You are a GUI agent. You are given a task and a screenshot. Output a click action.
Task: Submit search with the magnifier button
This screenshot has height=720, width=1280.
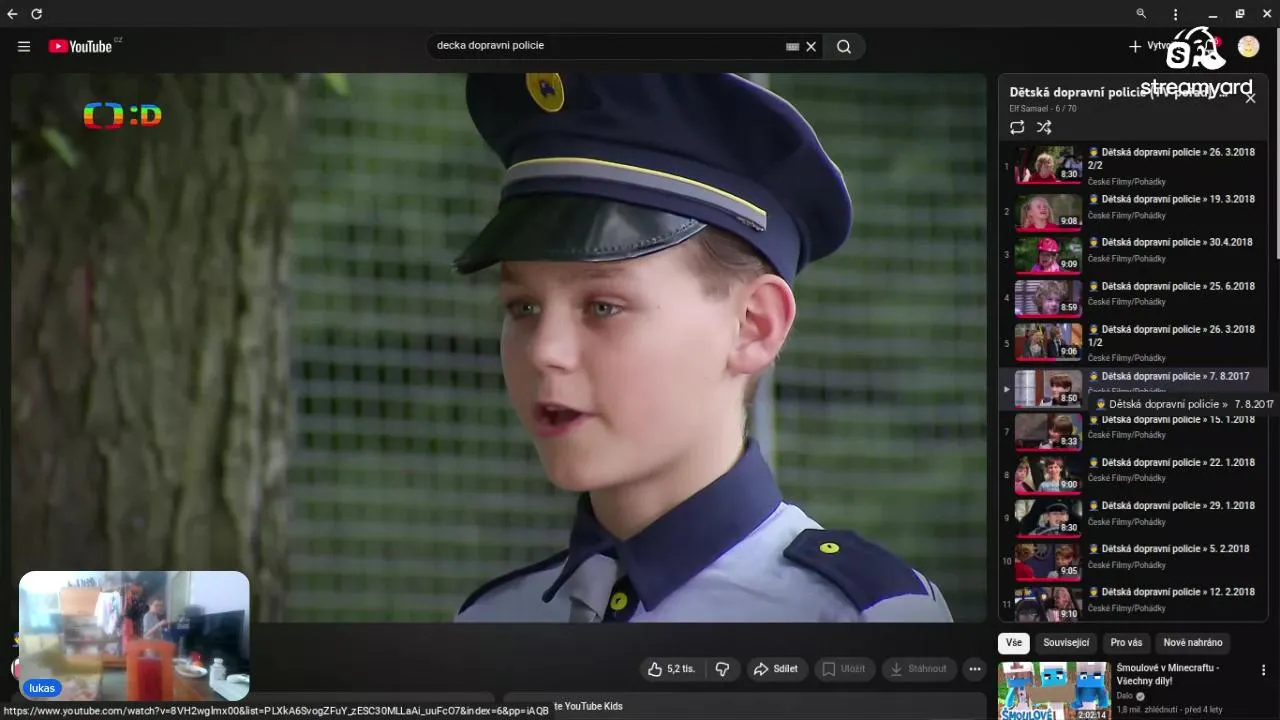click(x=844, y=46)
